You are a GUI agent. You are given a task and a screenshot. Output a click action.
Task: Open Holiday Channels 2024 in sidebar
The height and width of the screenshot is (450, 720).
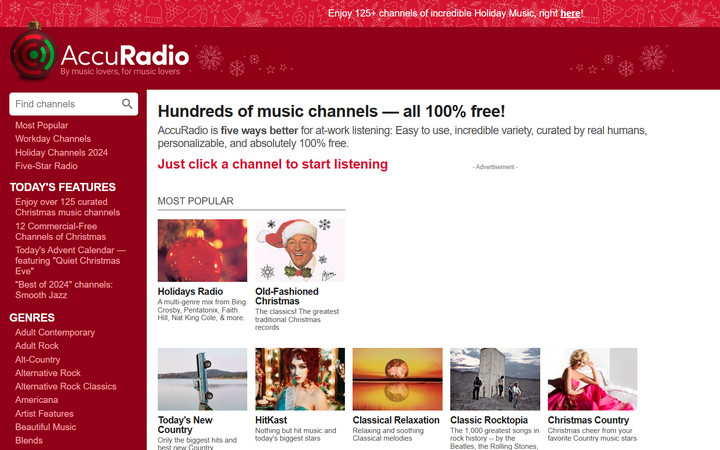tap(62, 152)
